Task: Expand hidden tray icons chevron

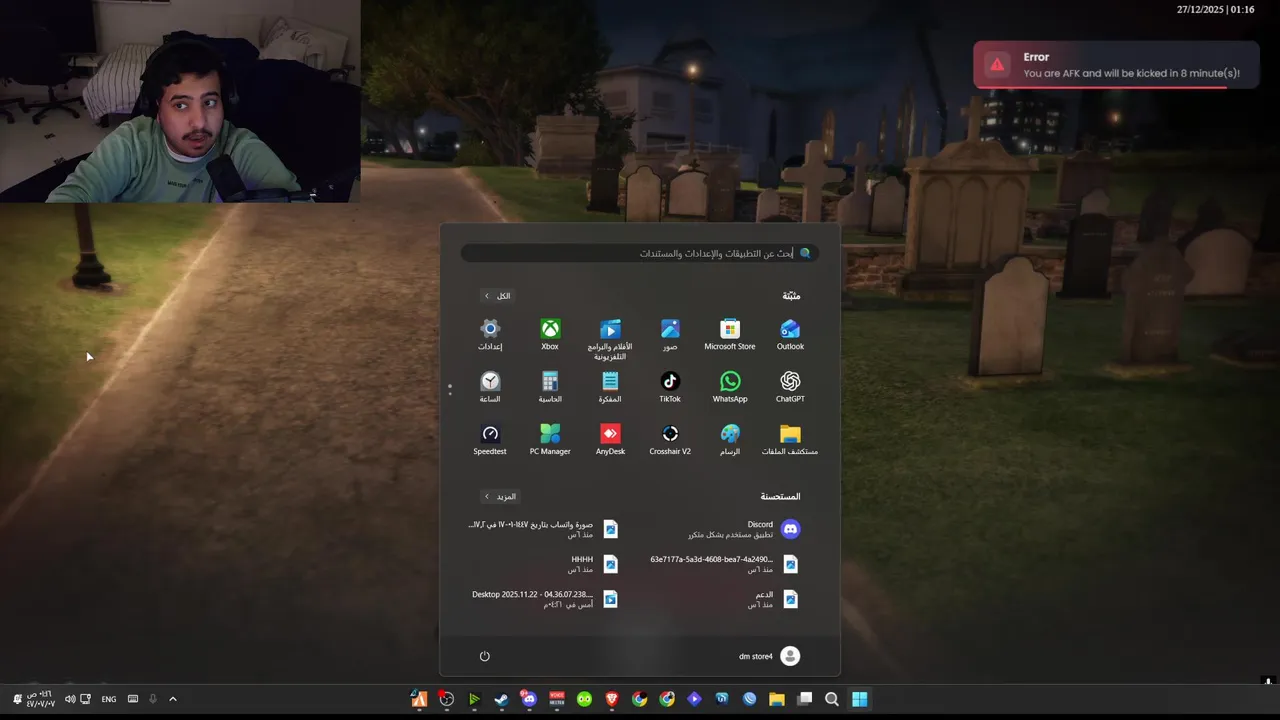Action: (x=172, y=699)
